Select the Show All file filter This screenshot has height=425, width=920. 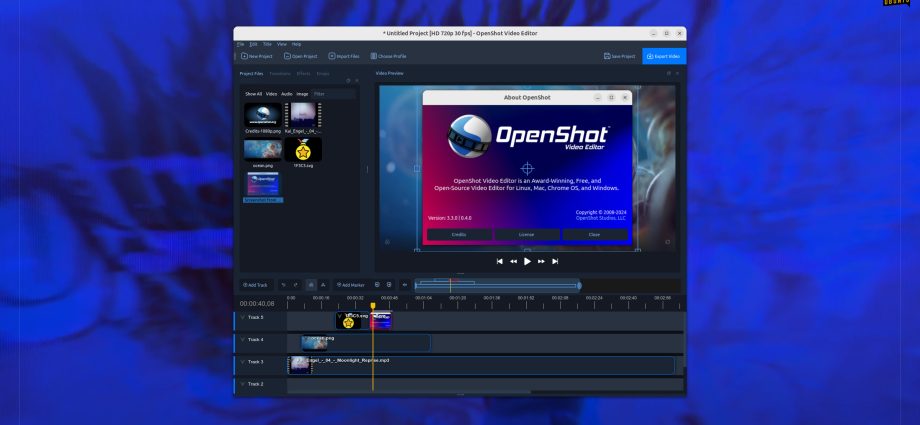(x=253, y=94)
